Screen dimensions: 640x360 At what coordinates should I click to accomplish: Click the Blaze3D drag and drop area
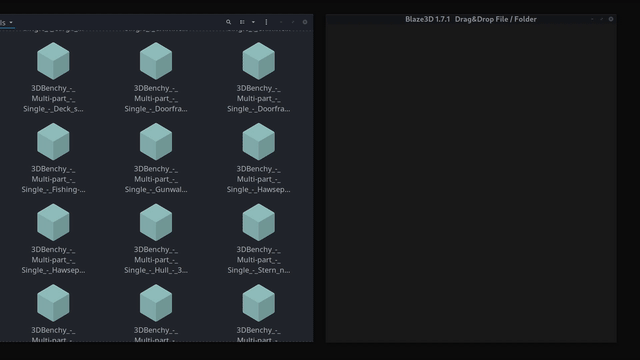(471, 183)
